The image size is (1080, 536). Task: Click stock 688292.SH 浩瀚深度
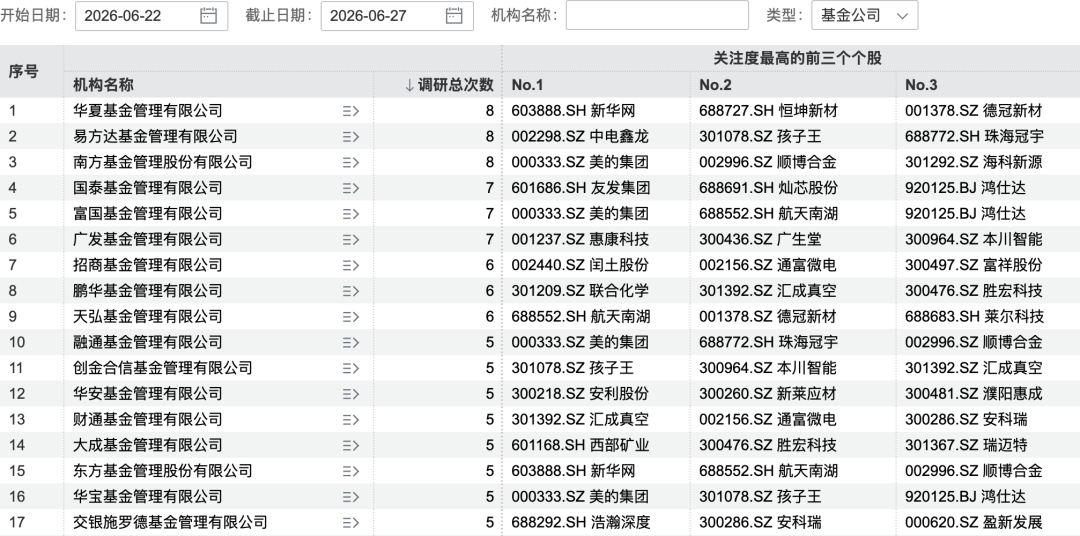click(x=581, y=522)
